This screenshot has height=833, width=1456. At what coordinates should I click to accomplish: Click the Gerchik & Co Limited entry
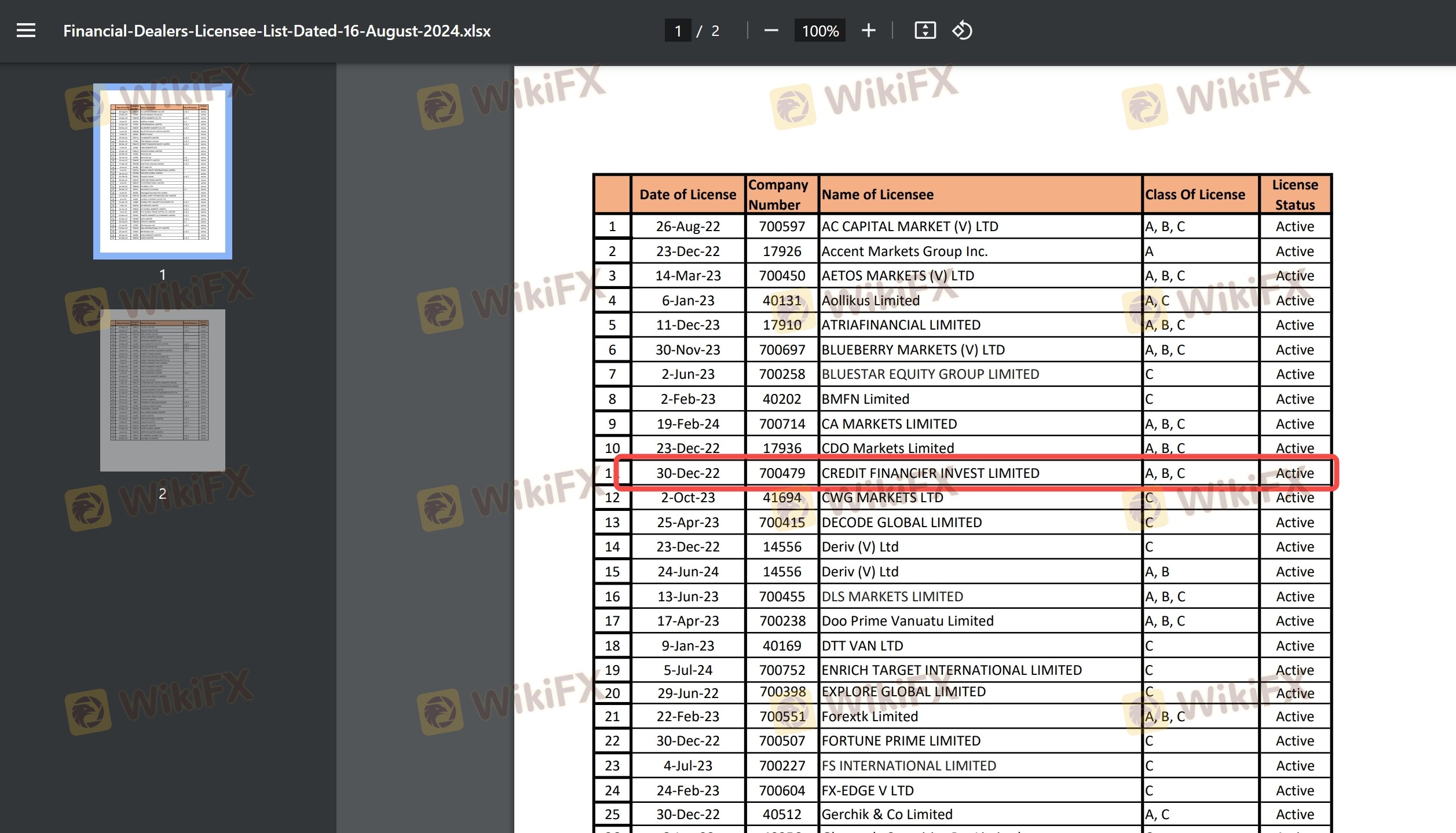coord(887,814)
